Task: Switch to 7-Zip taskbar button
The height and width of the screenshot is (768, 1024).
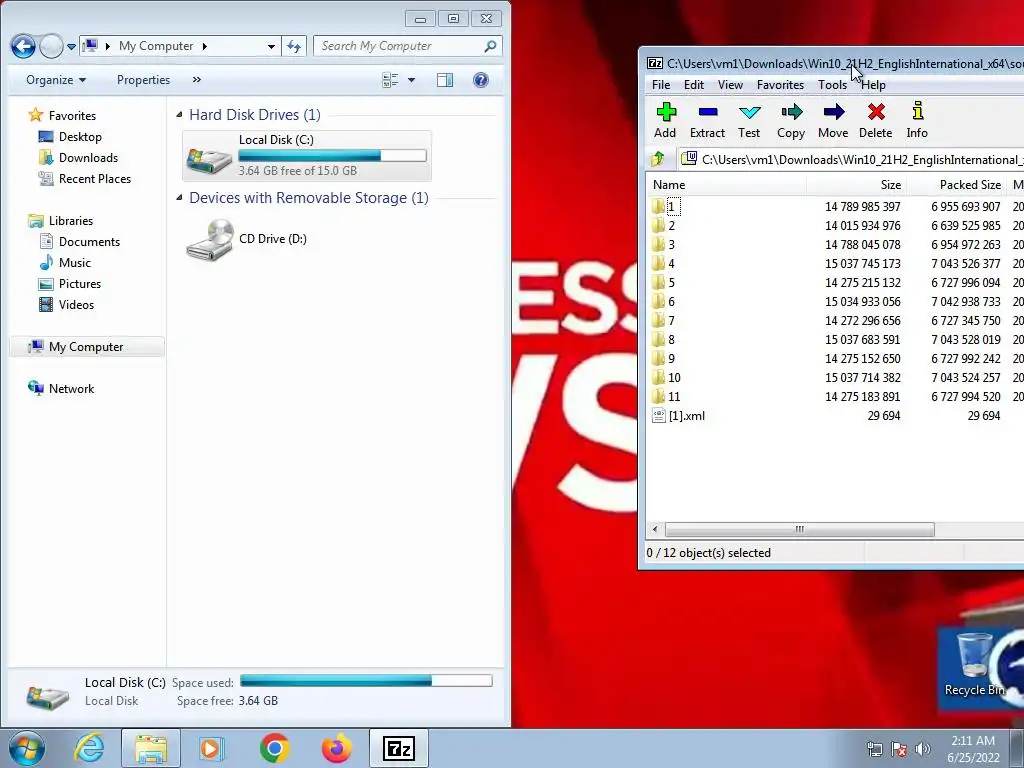Action: [399, 748]
